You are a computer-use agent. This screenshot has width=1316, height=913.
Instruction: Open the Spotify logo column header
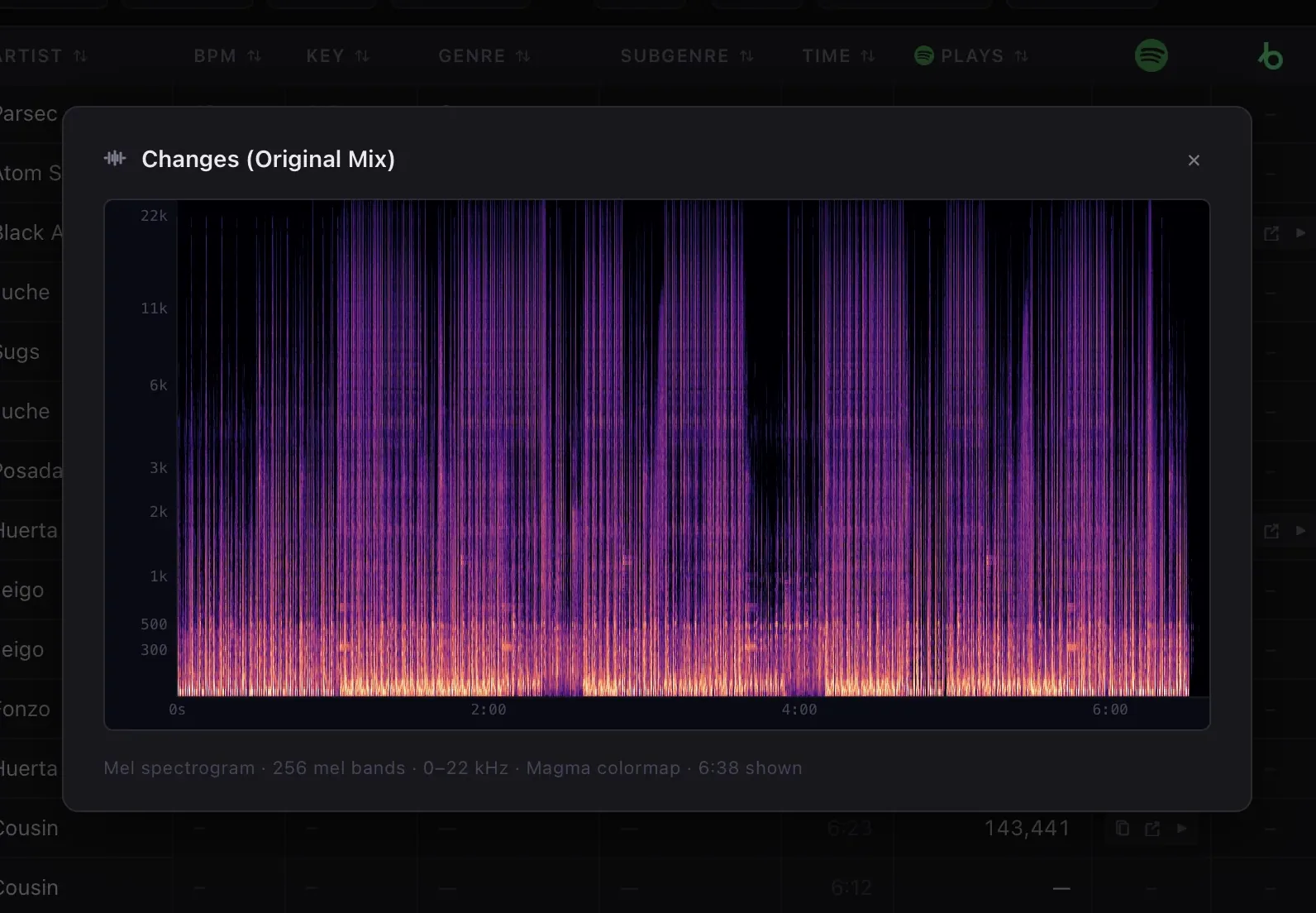1151,55
